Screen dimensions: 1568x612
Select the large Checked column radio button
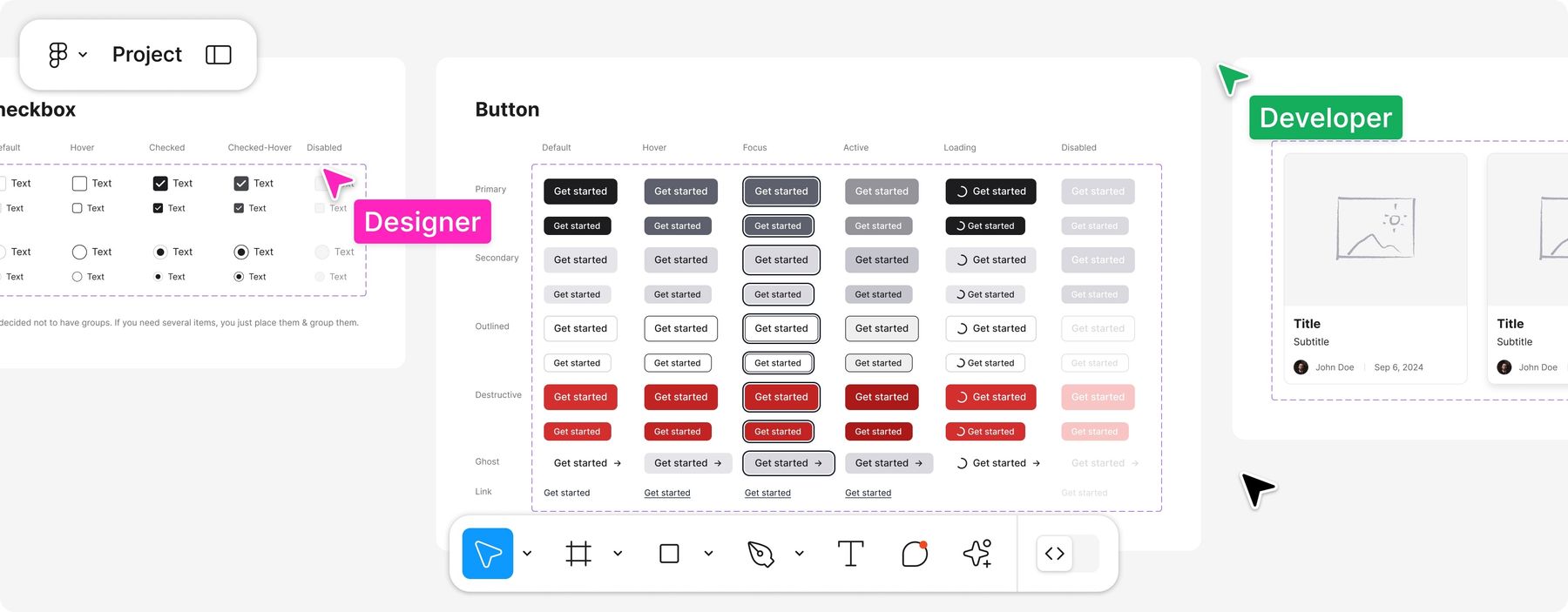coord(160,252)
